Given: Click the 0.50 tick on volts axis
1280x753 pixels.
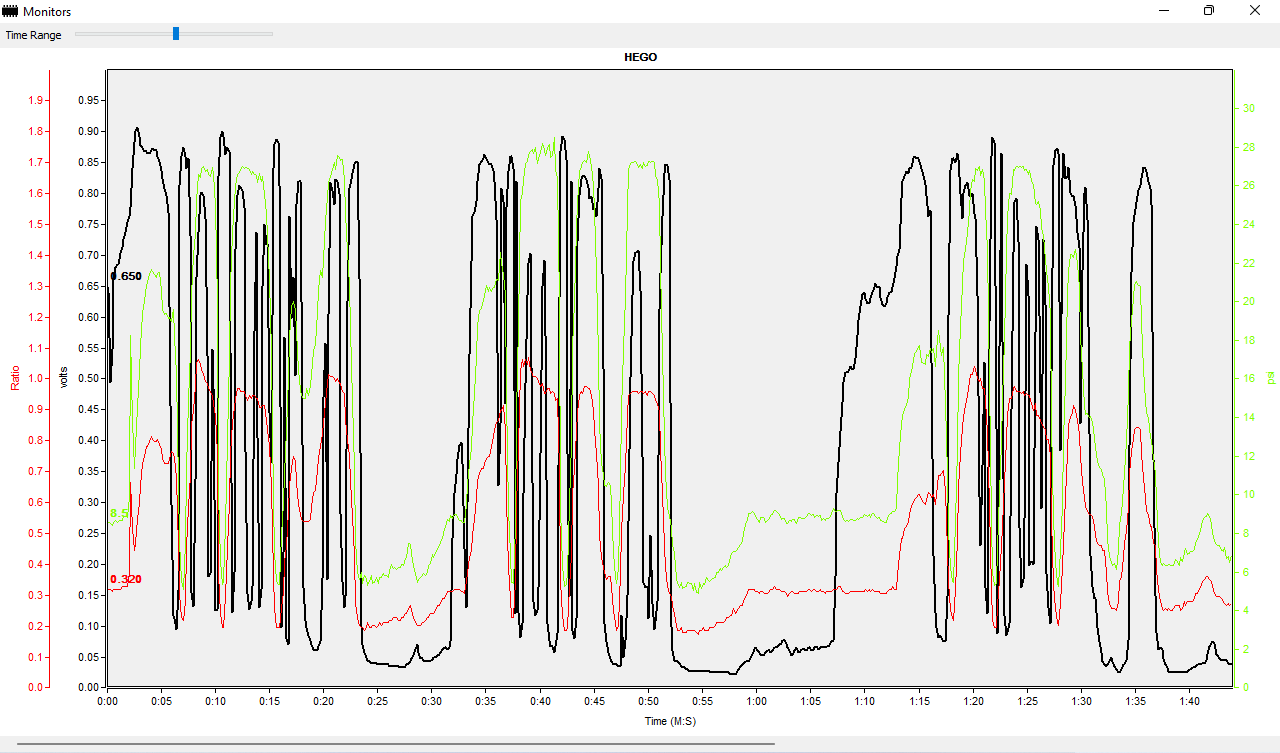Looking at the screenshot, I should click(x=90, y=379).
